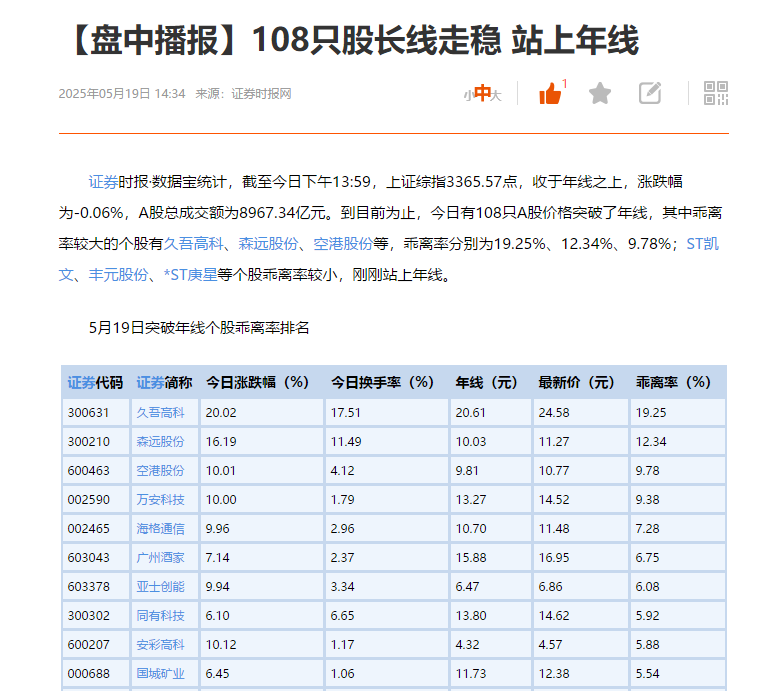Open 久吾高科 link in the paragraph
The height and width of the screenshot is (691, 765).
[193, 244]
